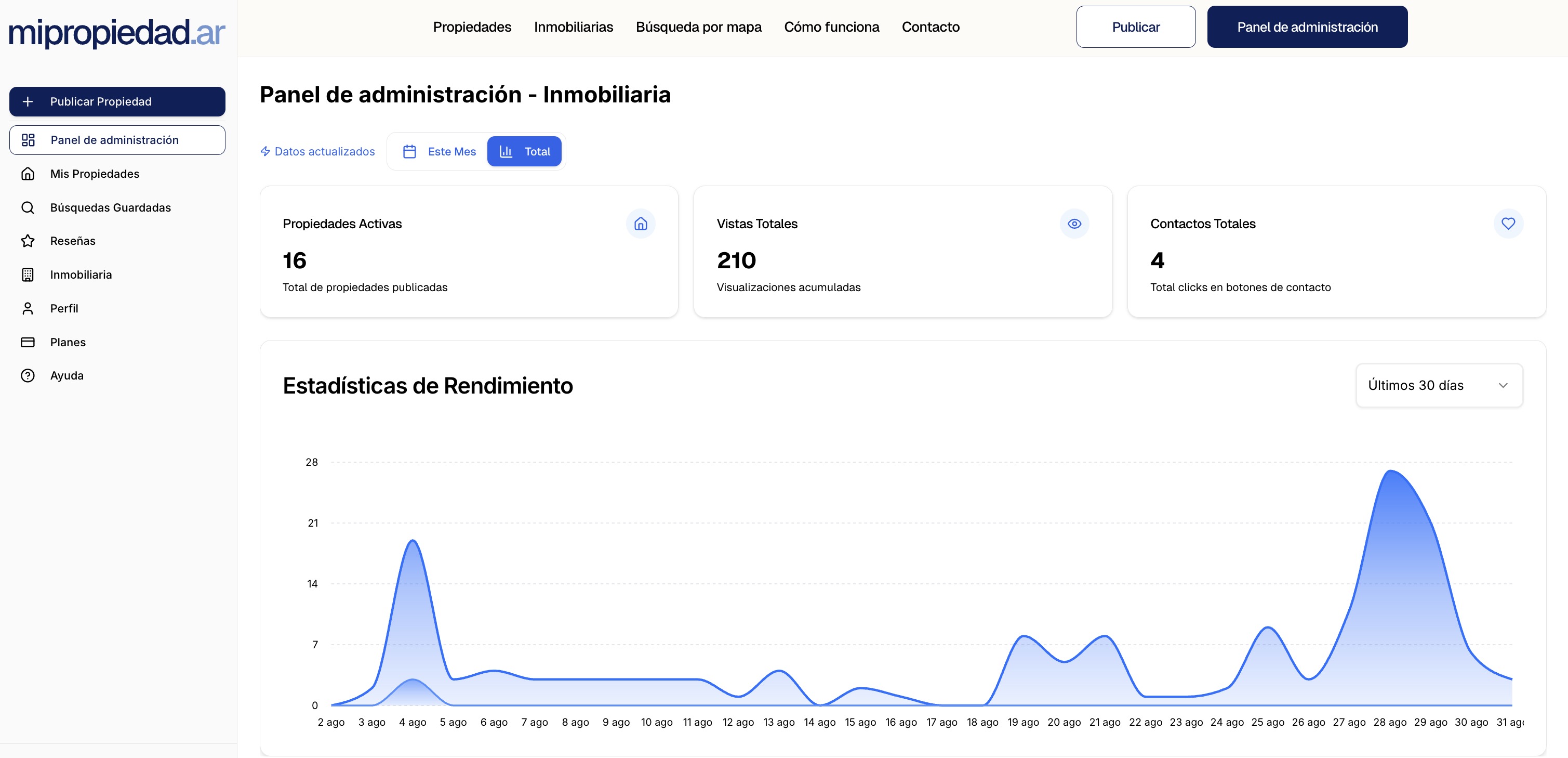This screenshot has width=1568, height=758.
Task: Expand the chevron next to Últimos 30 días
Action: pos(1504,385)
